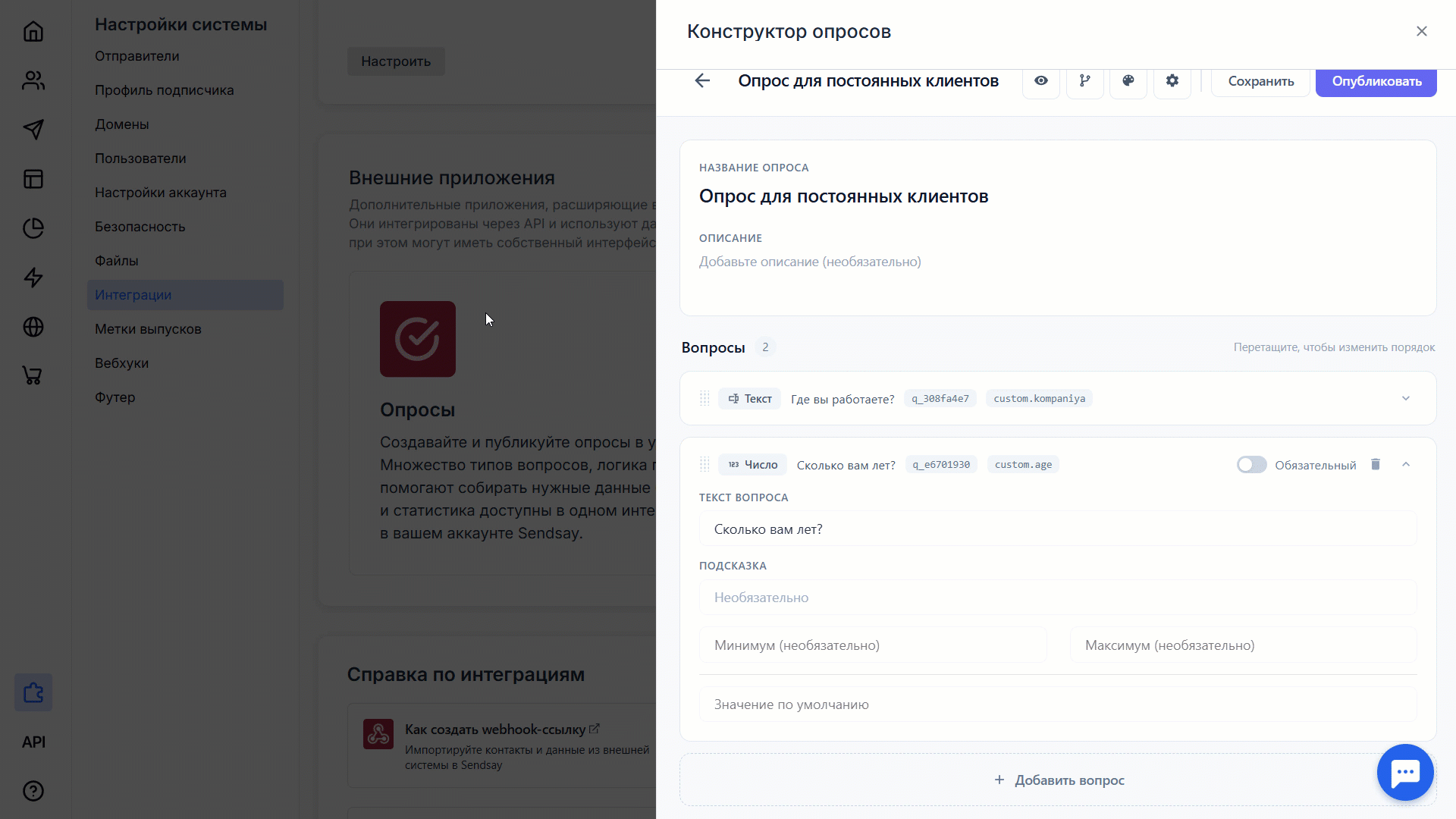This screenshot has height=819, width=1456.
Task: Preview the survey with the eye icon
Action: [x=1041, y=81]
